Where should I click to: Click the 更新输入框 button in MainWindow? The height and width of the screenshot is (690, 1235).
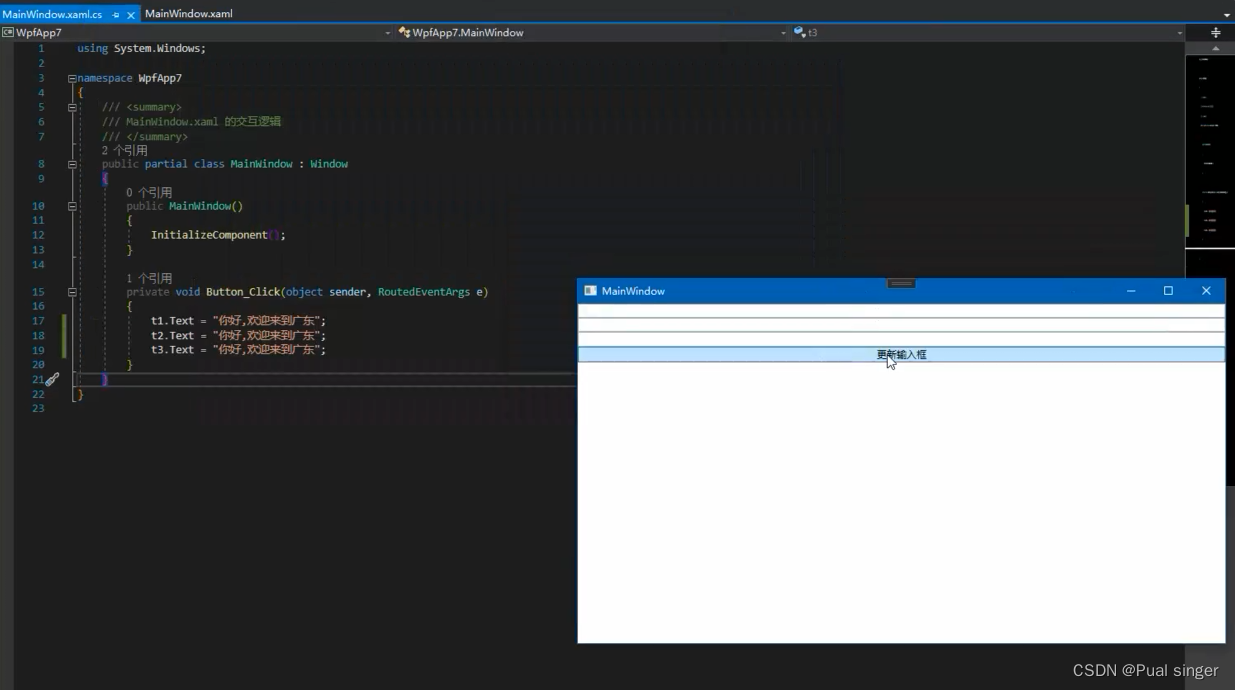[x=899, y=354]
